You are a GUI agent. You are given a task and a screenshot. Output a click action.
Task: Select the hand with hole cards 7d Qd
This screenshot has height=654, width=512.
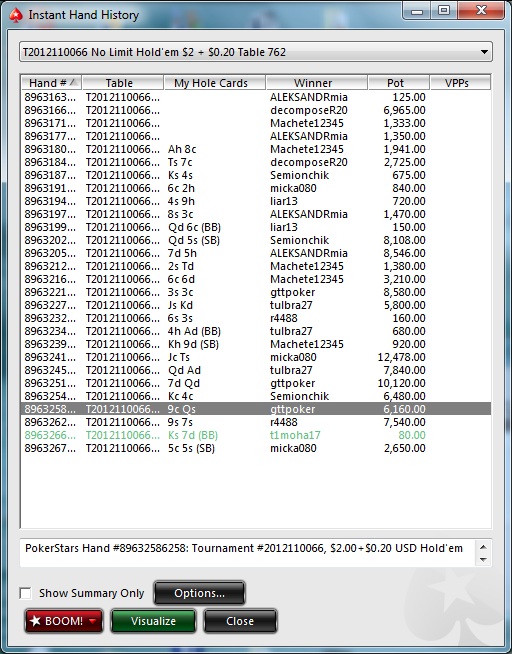256,383
